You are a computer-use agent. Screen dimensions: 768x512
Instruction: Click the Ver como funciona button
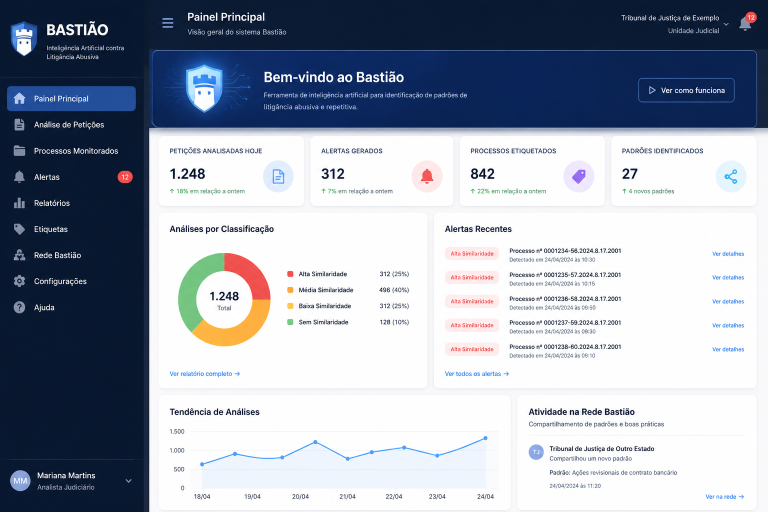tap(686, 90)
